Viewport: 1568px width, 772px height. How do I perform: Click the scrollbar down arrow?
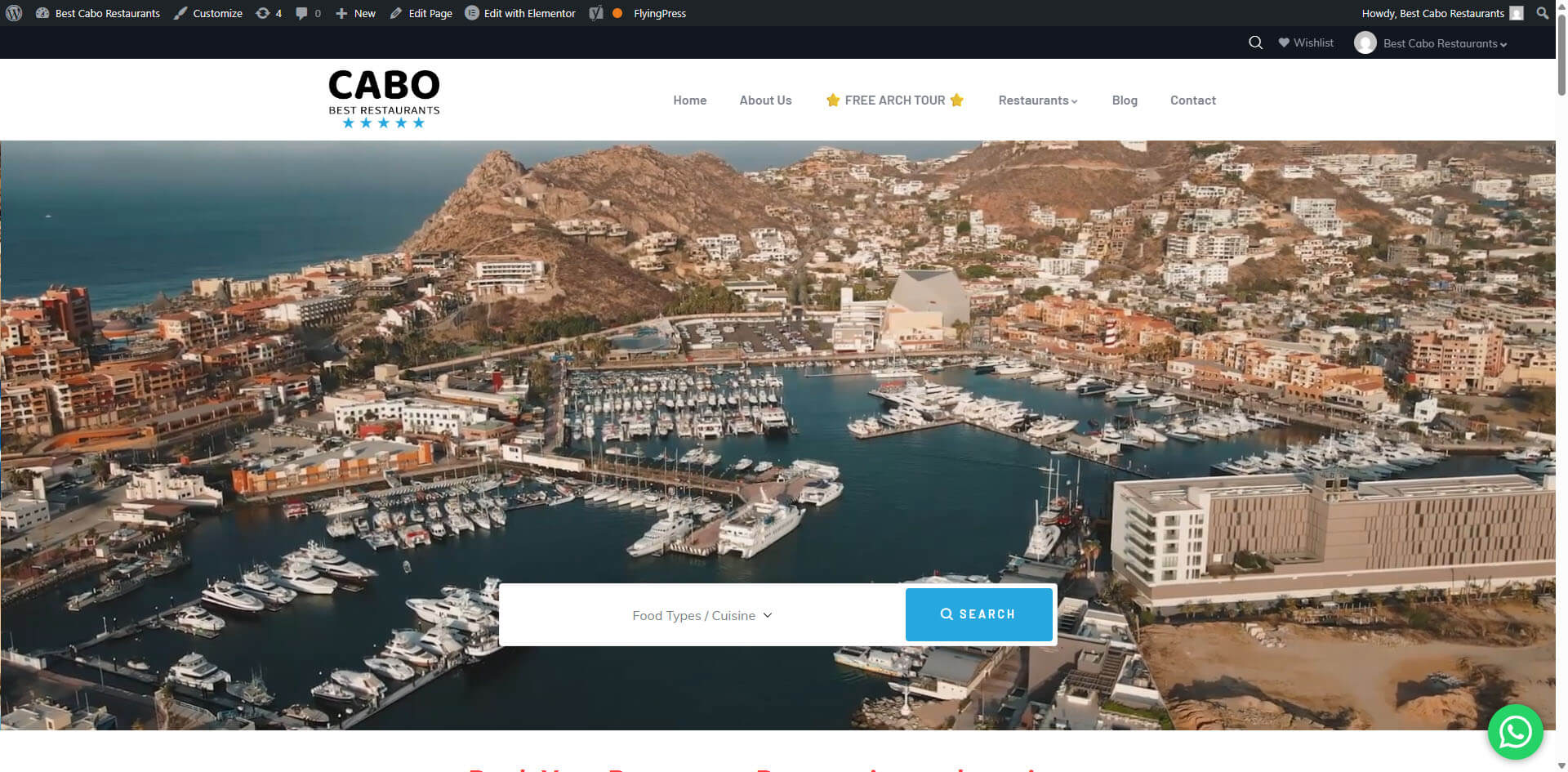tap(1561, 765)
